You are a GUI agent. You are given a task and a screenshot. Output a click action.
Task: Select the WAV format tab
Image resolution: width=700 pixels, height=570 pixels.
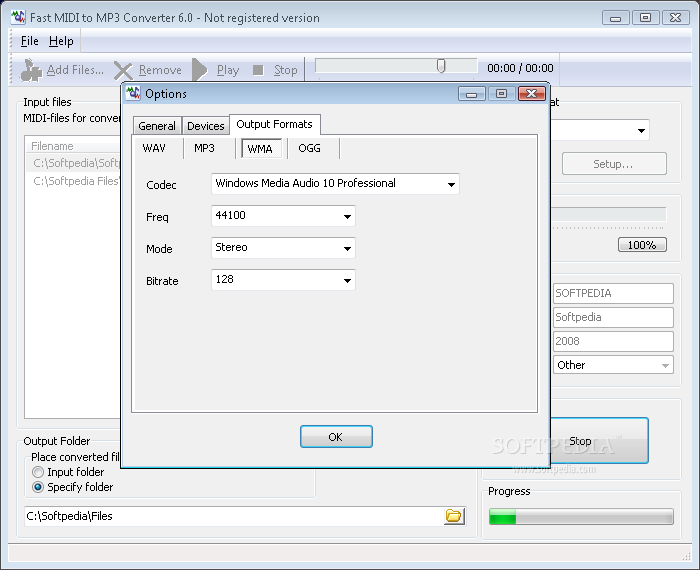(154, 148)
